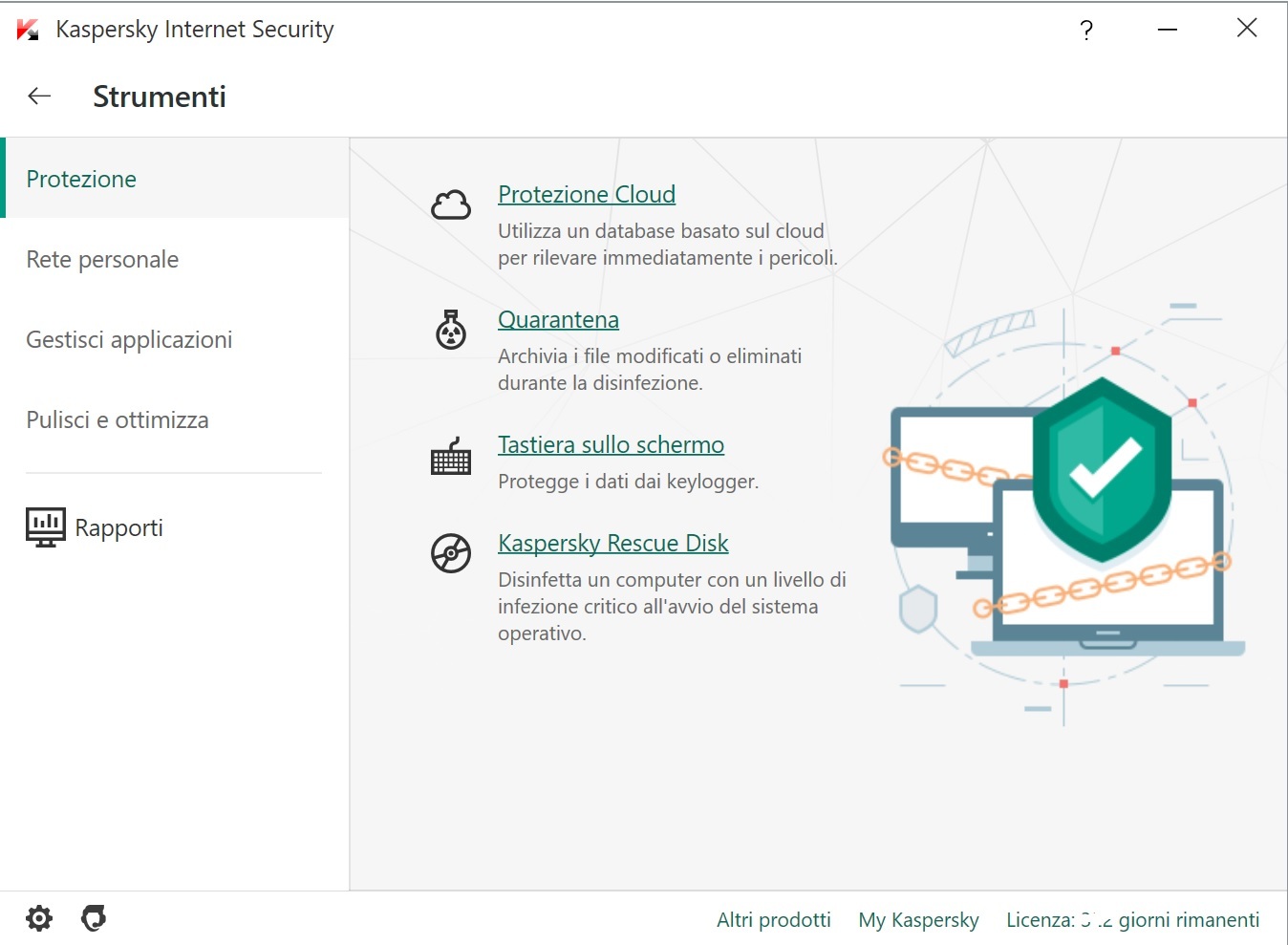Viewport: 1288px width, 945px height.
Task: Click the cloud icon for Protezione Cloud
Action: pos(451,204)
